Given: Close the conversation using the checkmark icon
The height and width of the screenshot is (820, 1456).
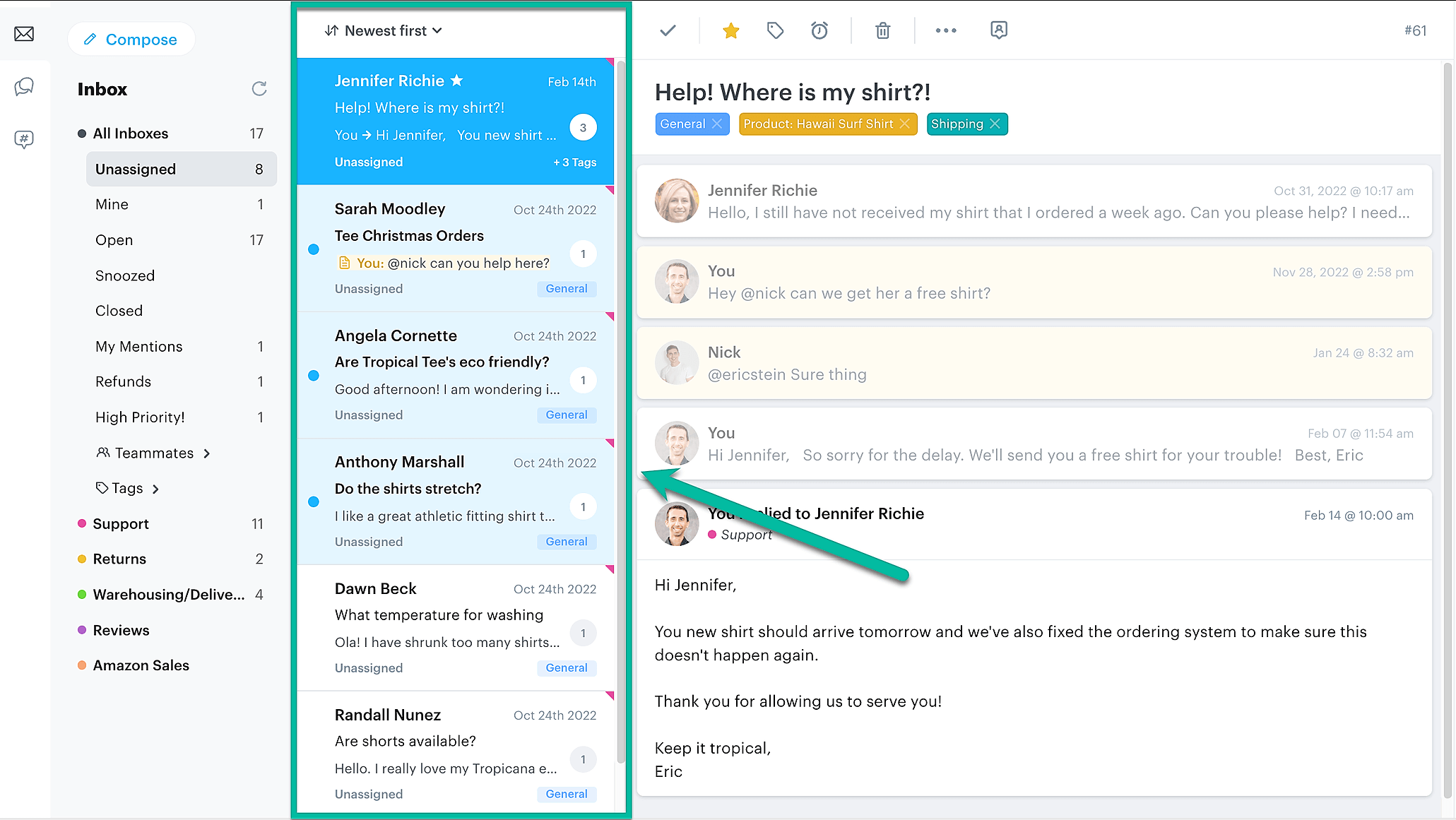Looking at the screenshot, I should pyautogui.click(x=667, y=30).
